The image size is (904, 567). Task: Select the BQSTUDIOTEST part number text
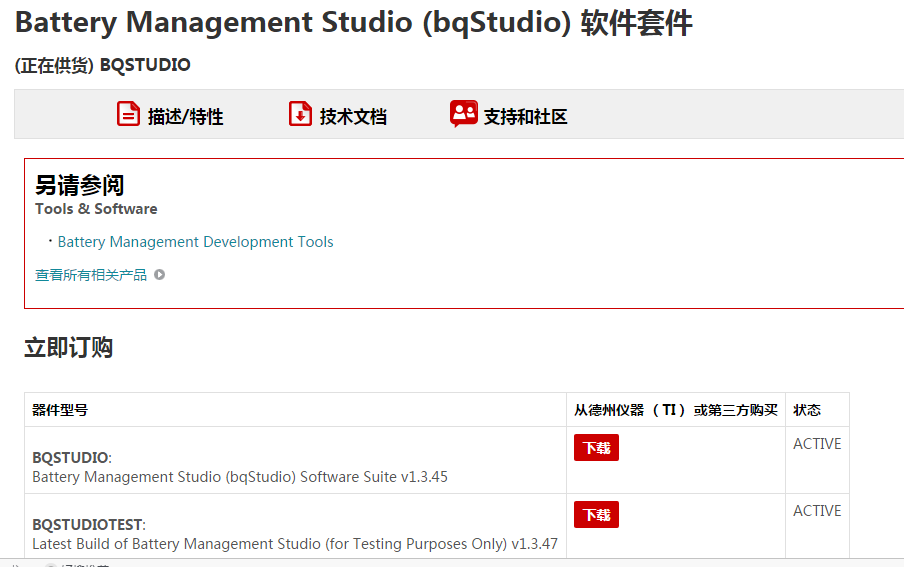point(88,525)
